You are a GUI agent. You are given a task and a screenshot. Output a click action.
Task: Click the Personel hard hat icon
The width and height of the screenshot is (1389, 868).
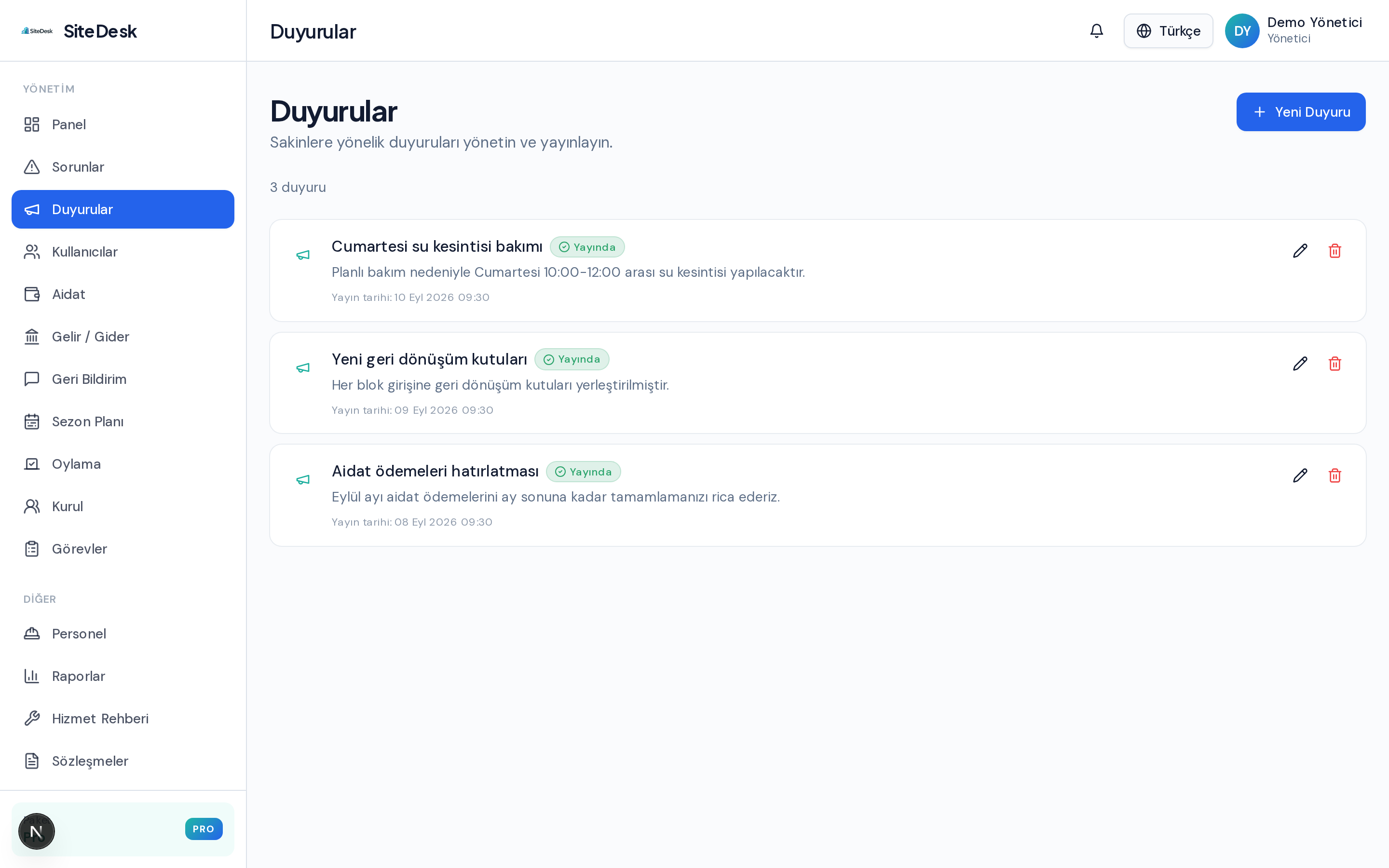click(x=32, y=634)
